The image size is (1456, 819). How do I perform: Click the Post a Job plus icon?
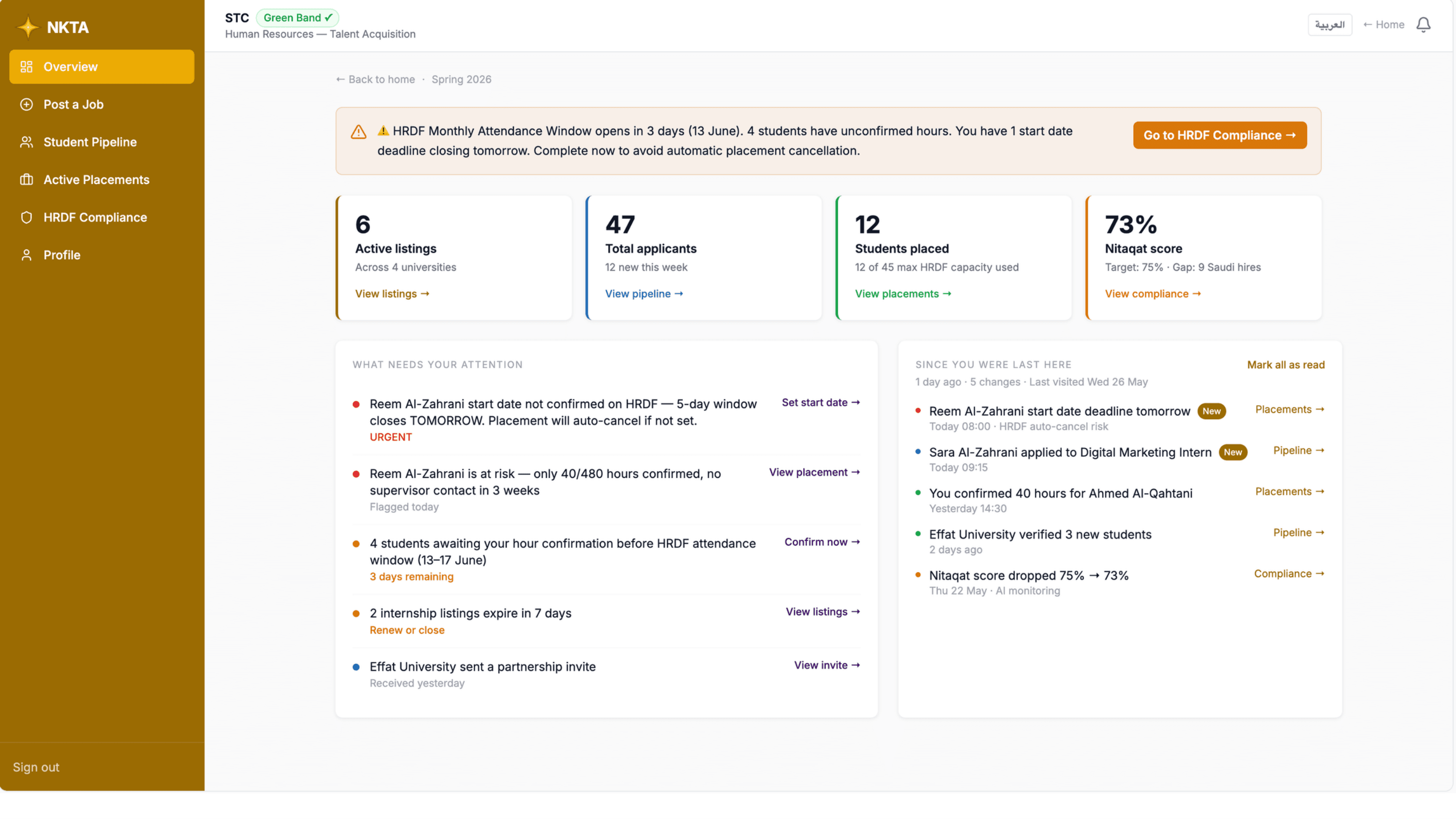27,105
